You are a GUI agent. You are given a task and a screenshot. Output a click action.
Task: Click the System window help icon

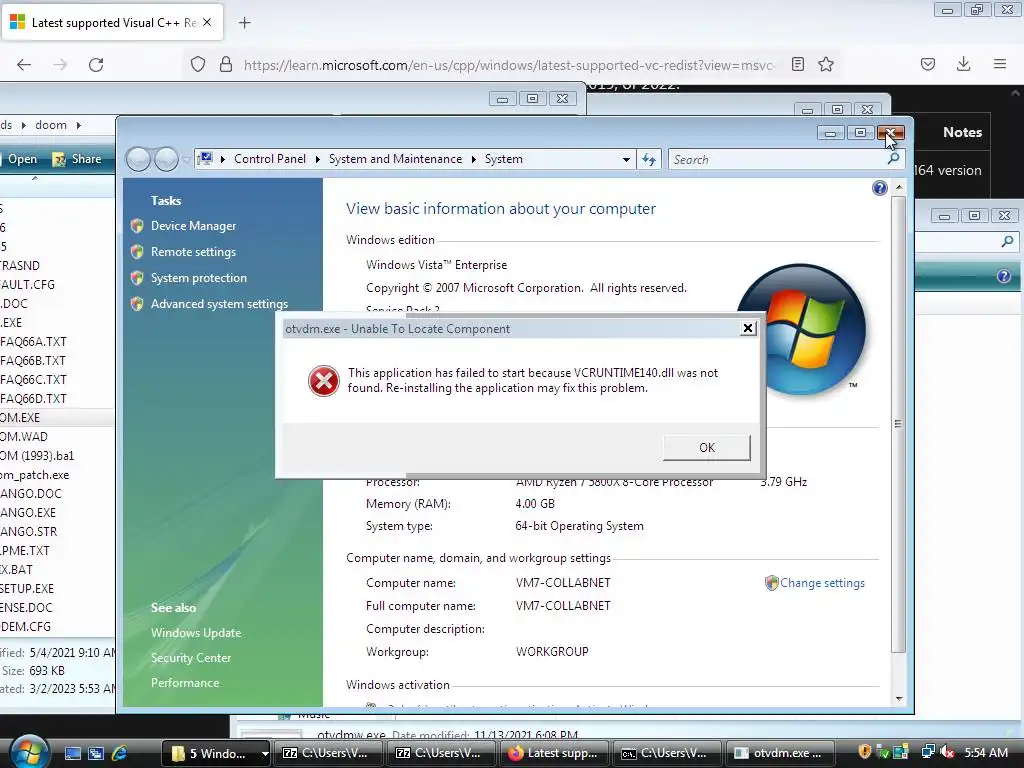click(879, 189)
